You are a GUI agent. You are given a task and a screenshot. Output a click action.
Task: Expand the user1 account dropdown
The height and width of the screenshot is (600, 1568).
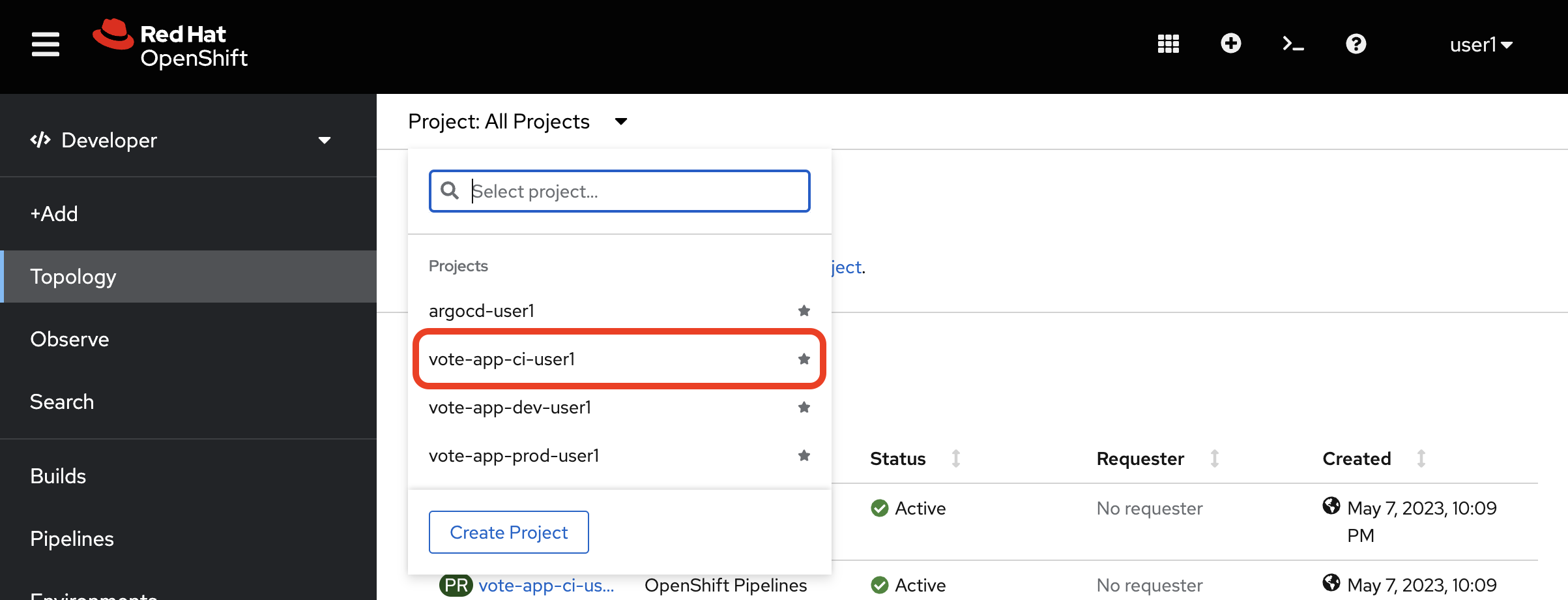click(x=1481, y=44)
